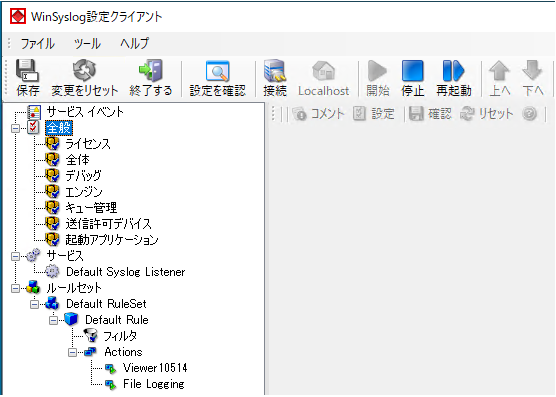Select the フィルタ tree item
Screen dimensions: 556x397
[x=120, y=336]
